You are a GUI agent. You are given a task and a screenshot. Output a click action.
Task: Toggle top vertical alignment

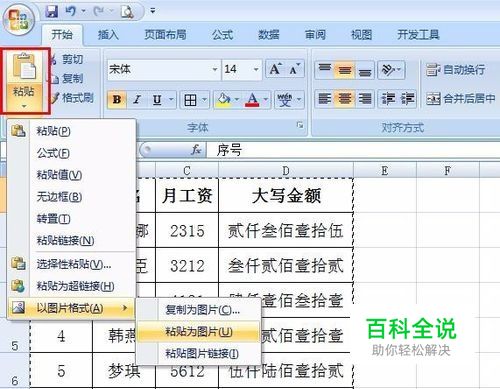[325, 70]
